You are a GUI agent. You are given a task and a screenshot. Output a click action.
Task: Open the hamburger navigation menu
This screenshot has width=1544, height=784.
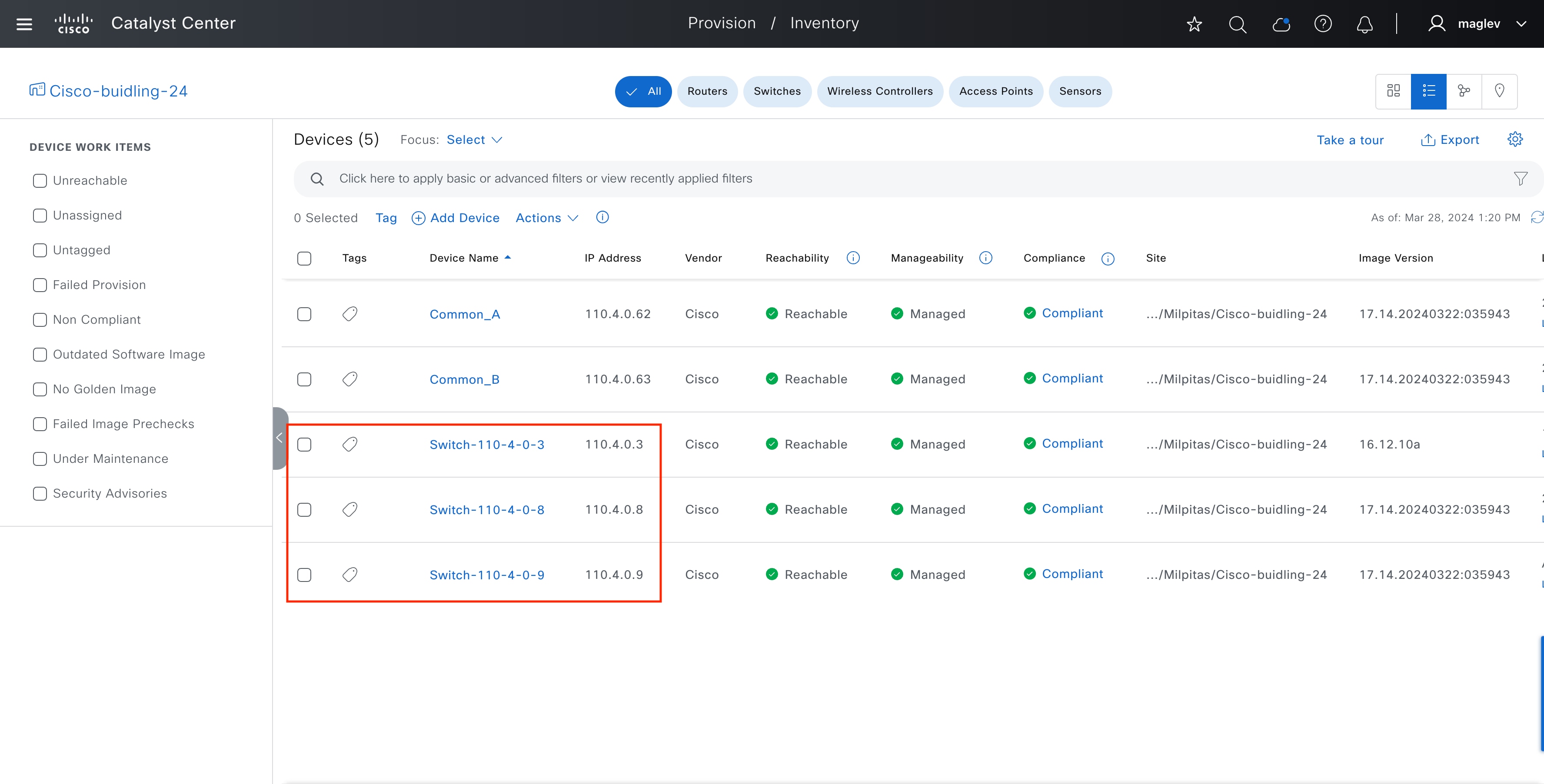click(24, 24)
